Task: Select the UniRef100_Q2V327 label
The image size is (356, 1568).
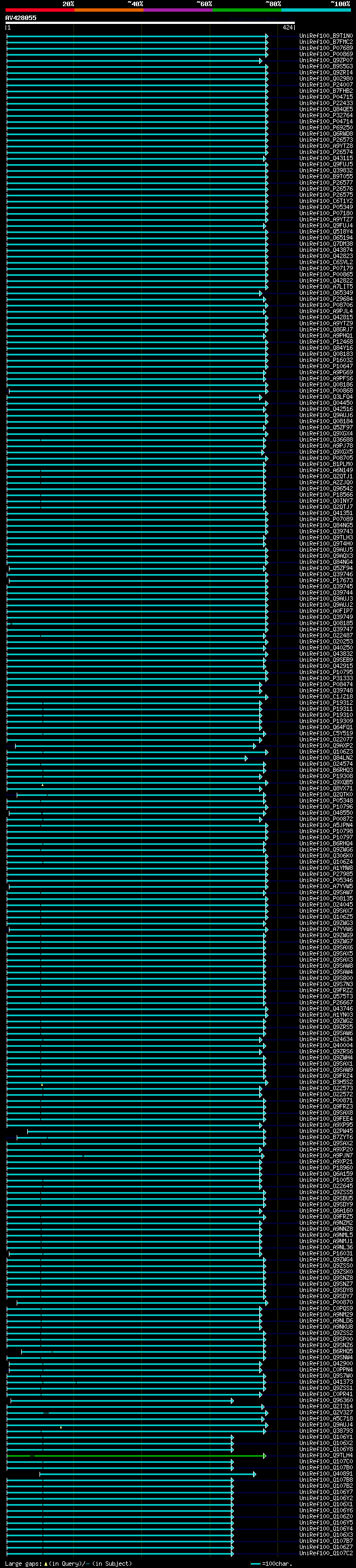Action: pos(325,1413)
